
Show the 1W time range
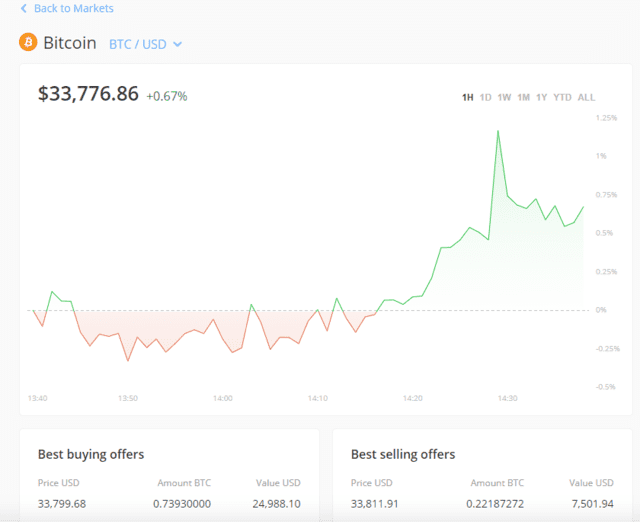(504, 97)
